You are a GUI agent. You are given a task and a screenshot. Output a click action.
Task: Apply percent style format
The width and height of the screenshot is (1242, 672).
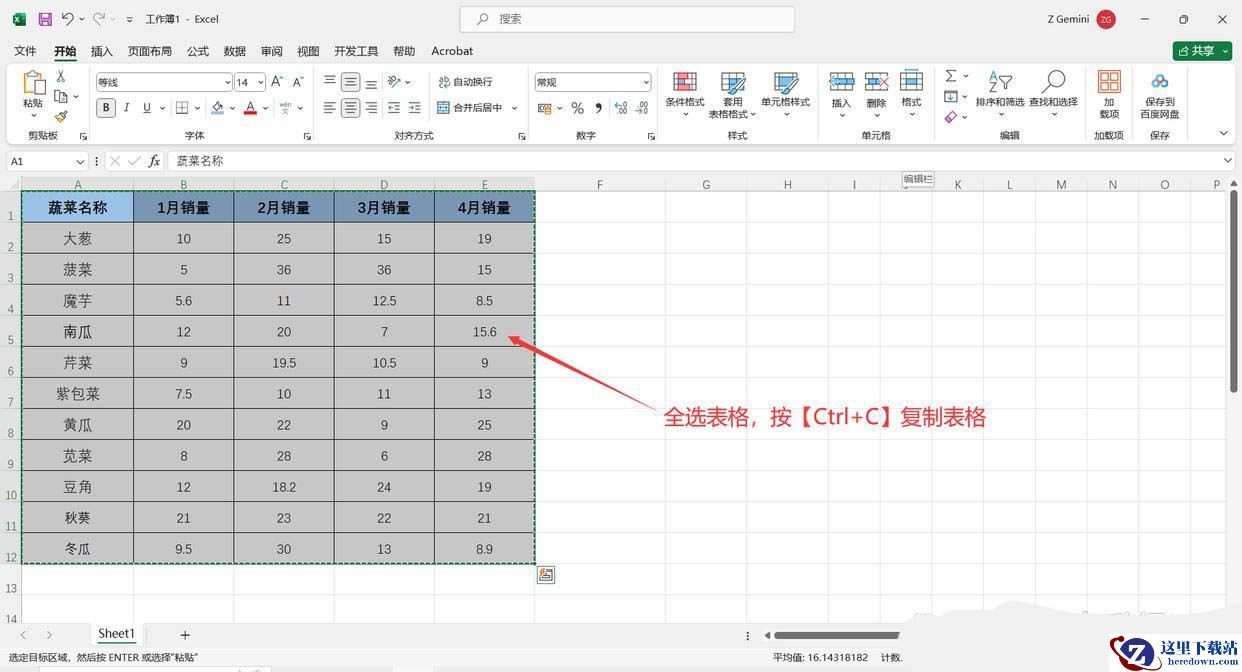pyautogui.click(x=577, y=108)
